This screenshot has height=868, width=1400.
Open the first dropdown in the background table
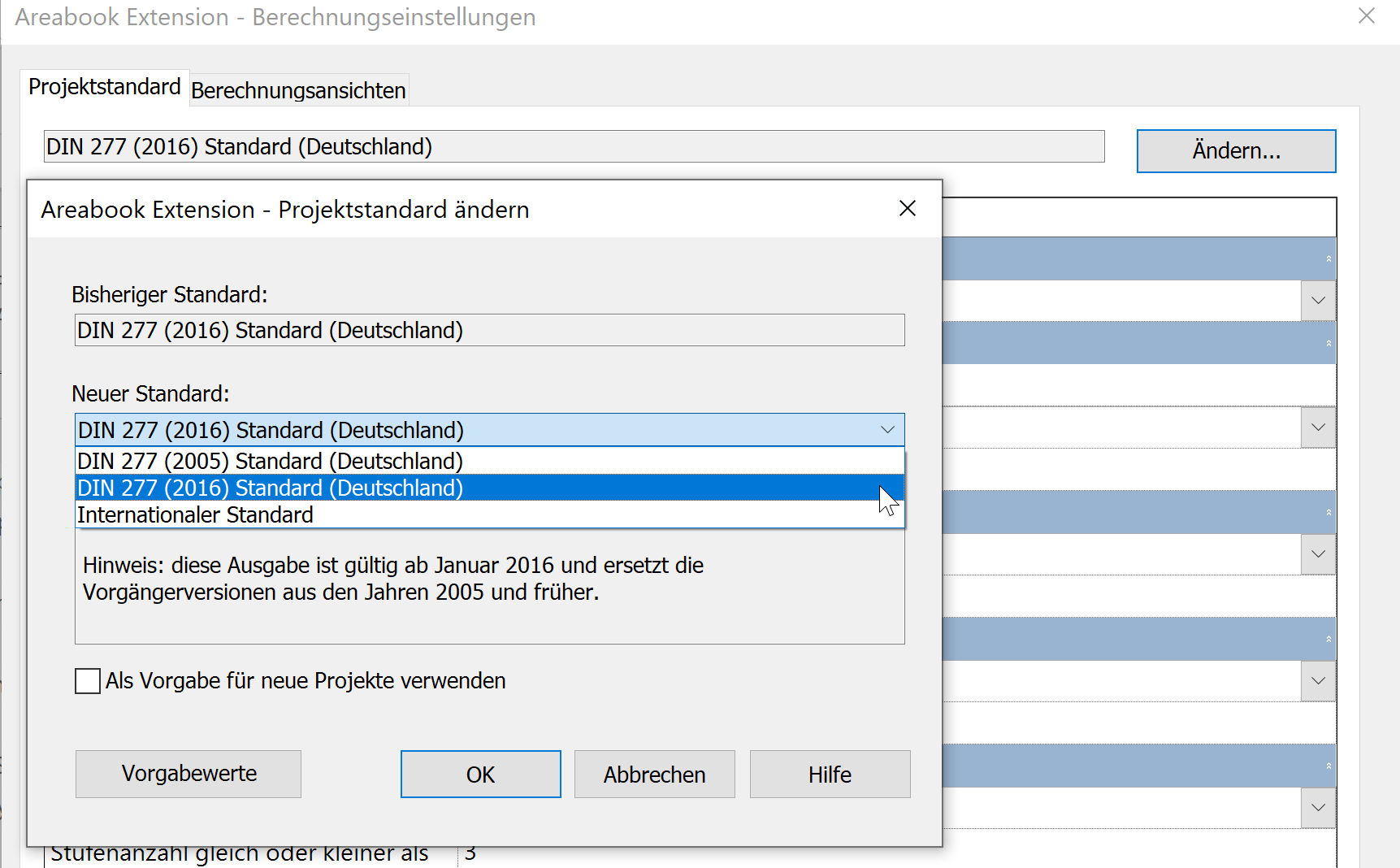[x=1317, y=301]
